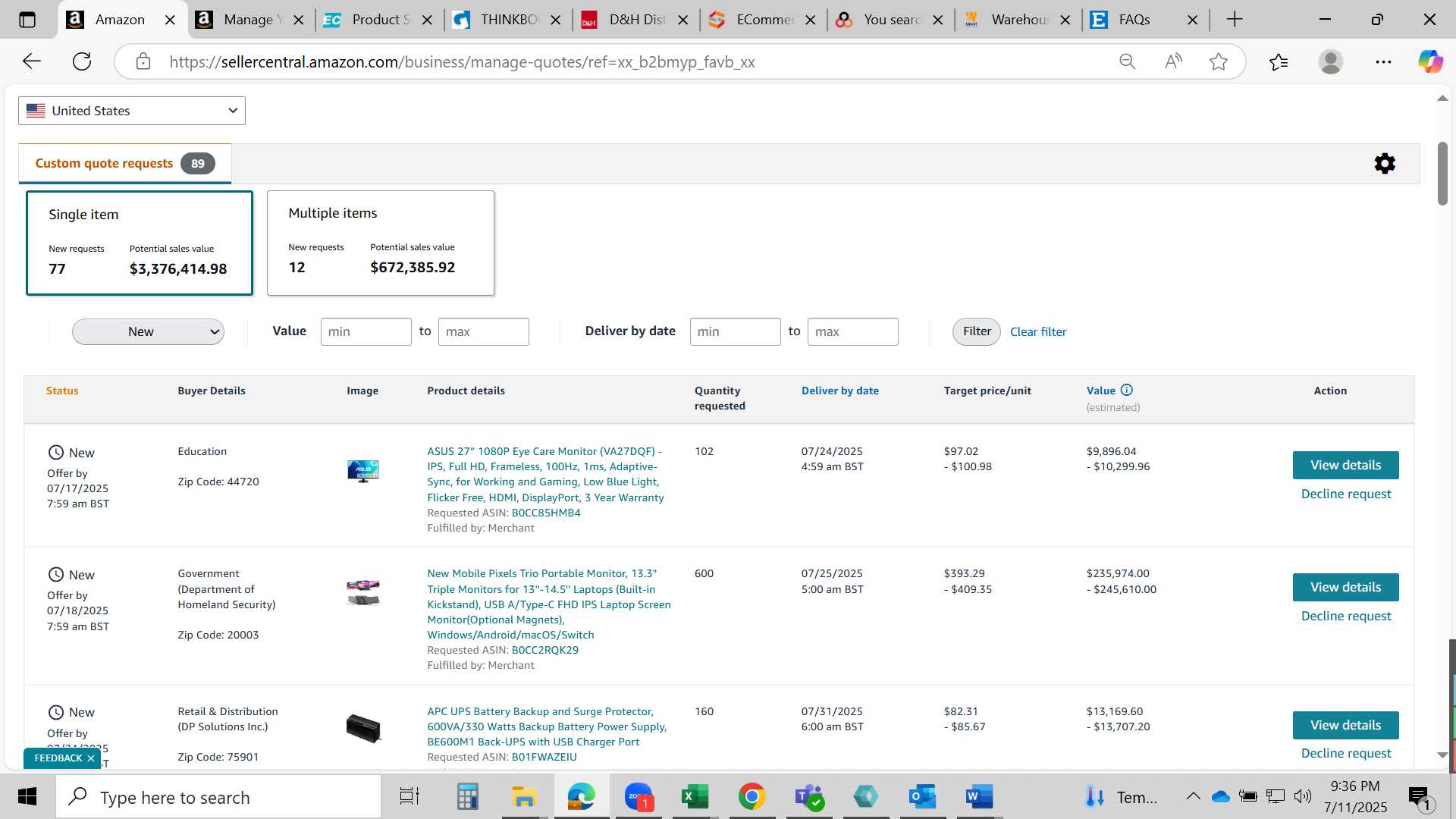This screenshot has height=819, width=1456.
Task: Add this page to favorites star
Action: (x=1219, y=61)
